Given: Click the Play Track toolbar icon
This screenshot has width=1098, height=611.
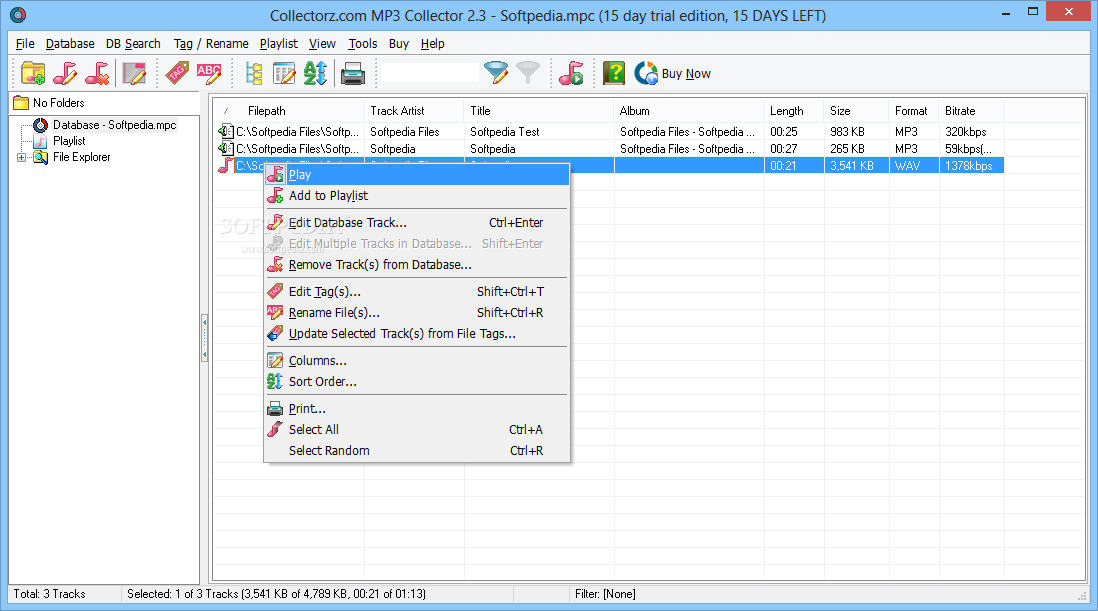Looking at the screenshot, I should 571,73.
